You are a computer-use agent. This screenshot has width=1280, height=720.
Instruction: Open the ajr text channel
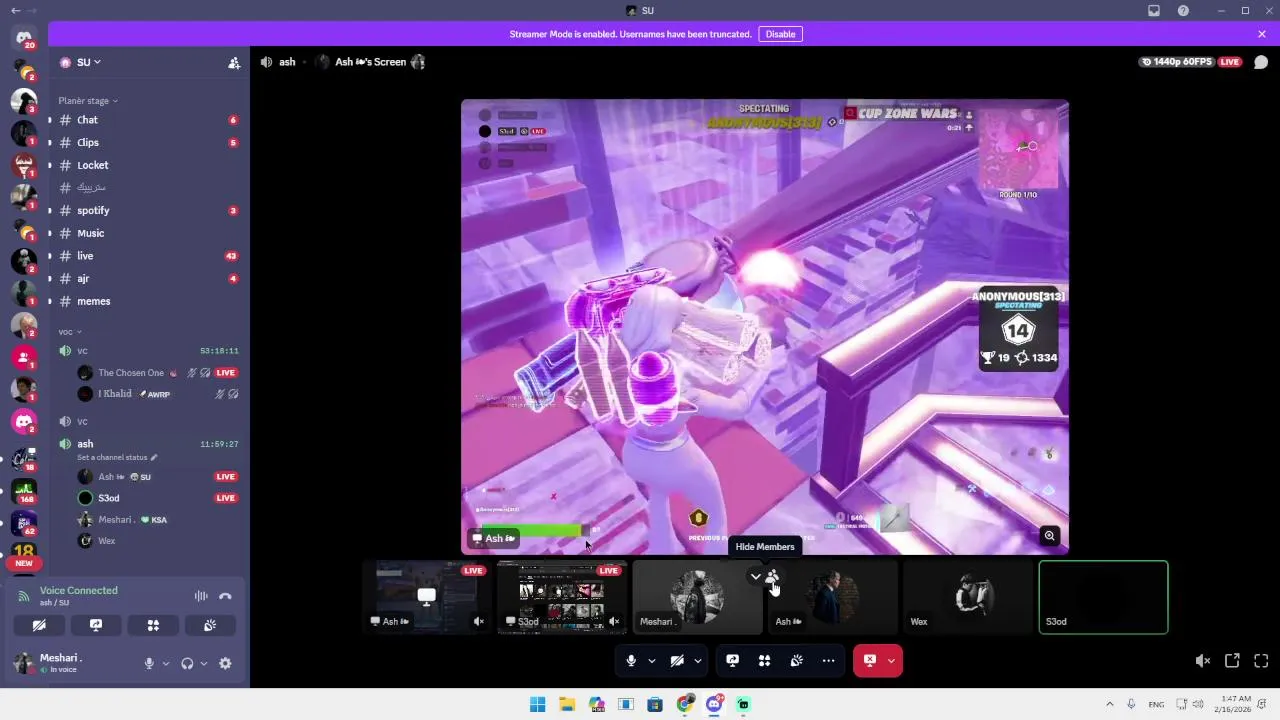[148, 279]
